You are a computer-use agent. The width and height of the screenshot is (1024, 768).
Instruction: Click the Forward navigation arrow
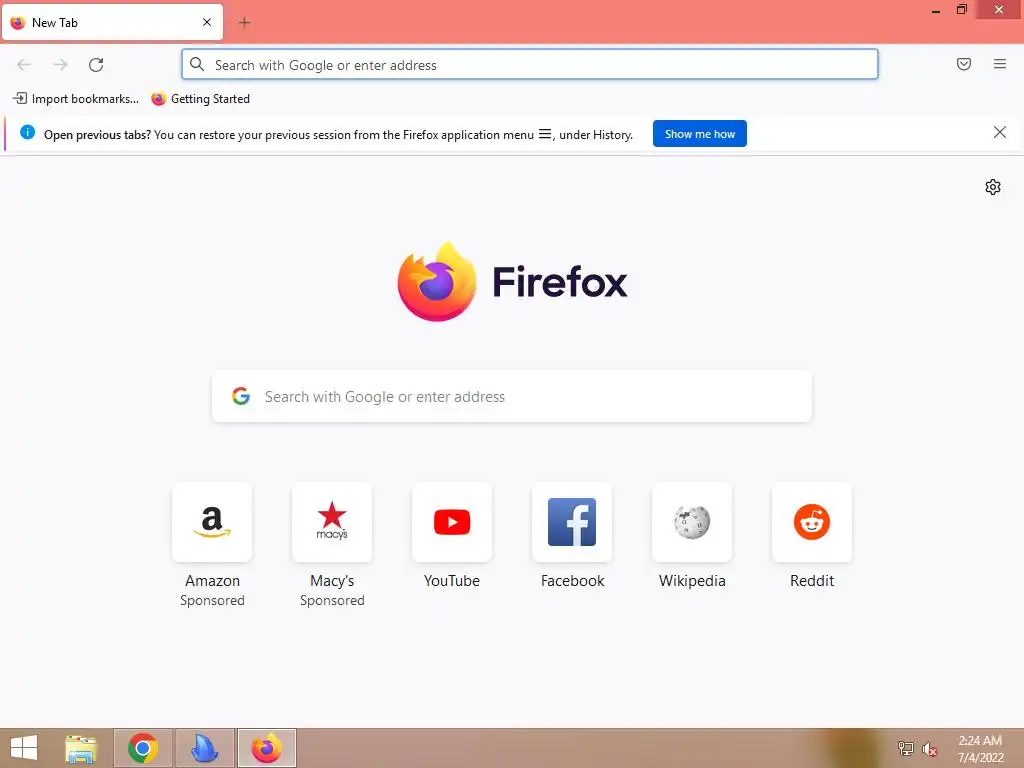60,65
